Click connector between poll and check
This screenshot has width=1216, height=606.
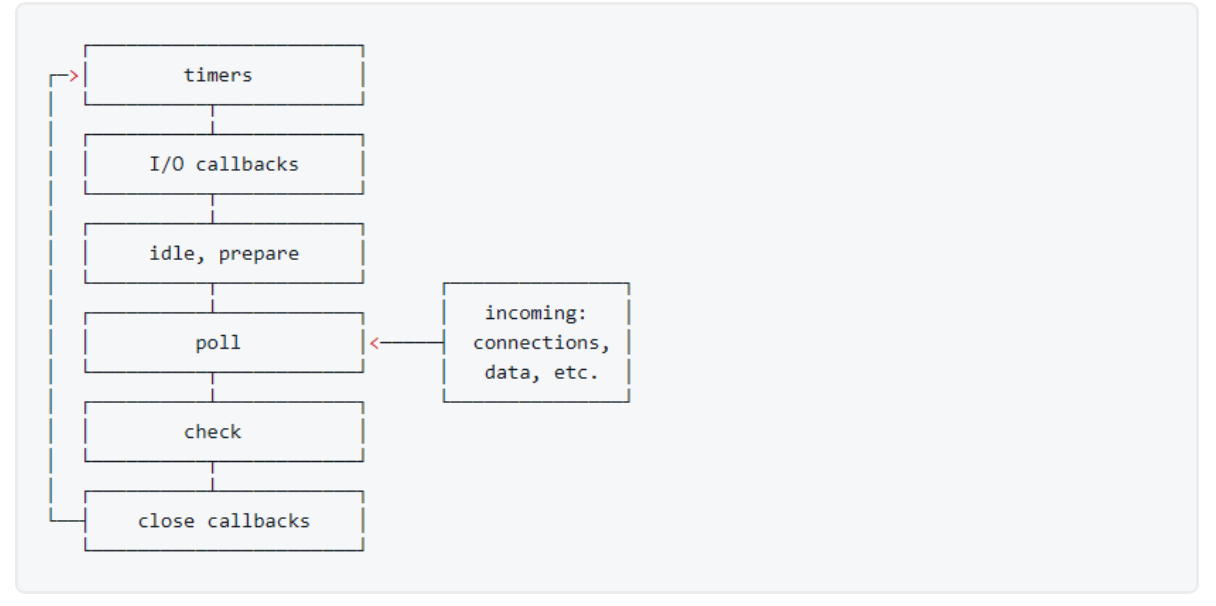click(213, 387)
